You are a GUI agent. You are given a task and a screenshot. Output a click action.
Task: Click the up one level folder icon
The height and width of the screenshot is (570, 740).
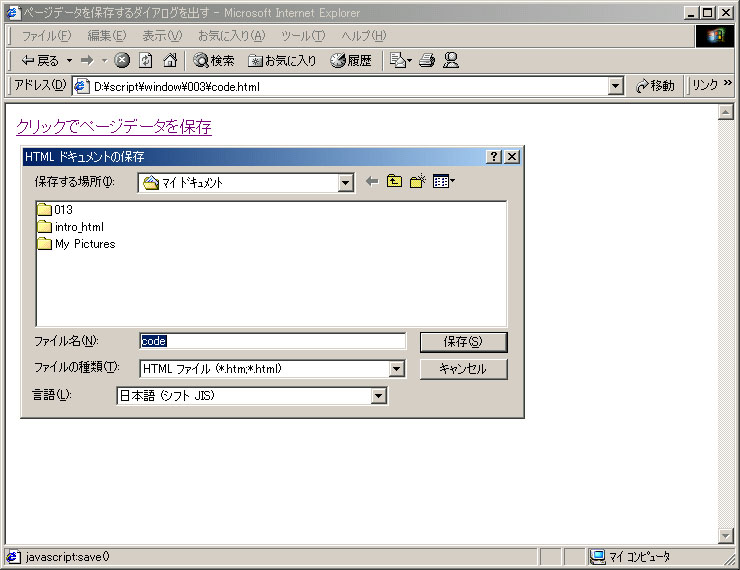394,182
